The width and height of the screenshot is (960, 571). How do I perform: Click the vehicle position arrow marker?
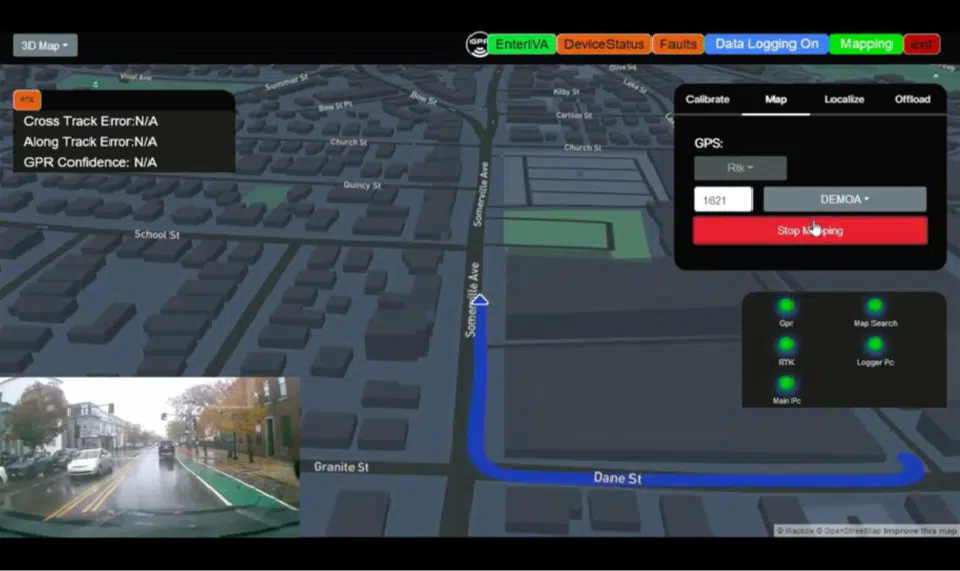pyautogui.click(x=480, y=299)
